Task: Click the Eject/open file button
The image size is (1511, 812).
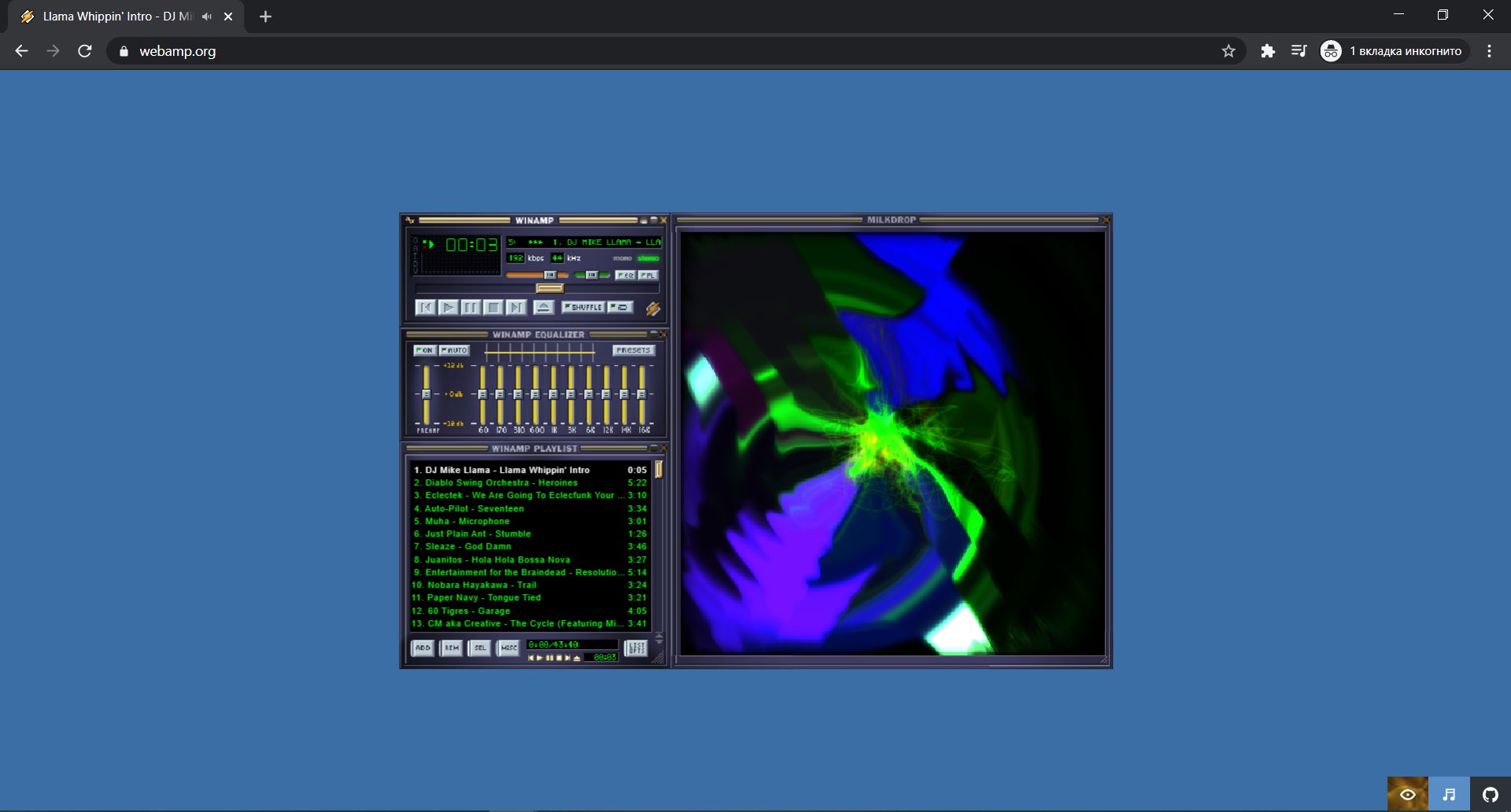Action: click(544, 308)
